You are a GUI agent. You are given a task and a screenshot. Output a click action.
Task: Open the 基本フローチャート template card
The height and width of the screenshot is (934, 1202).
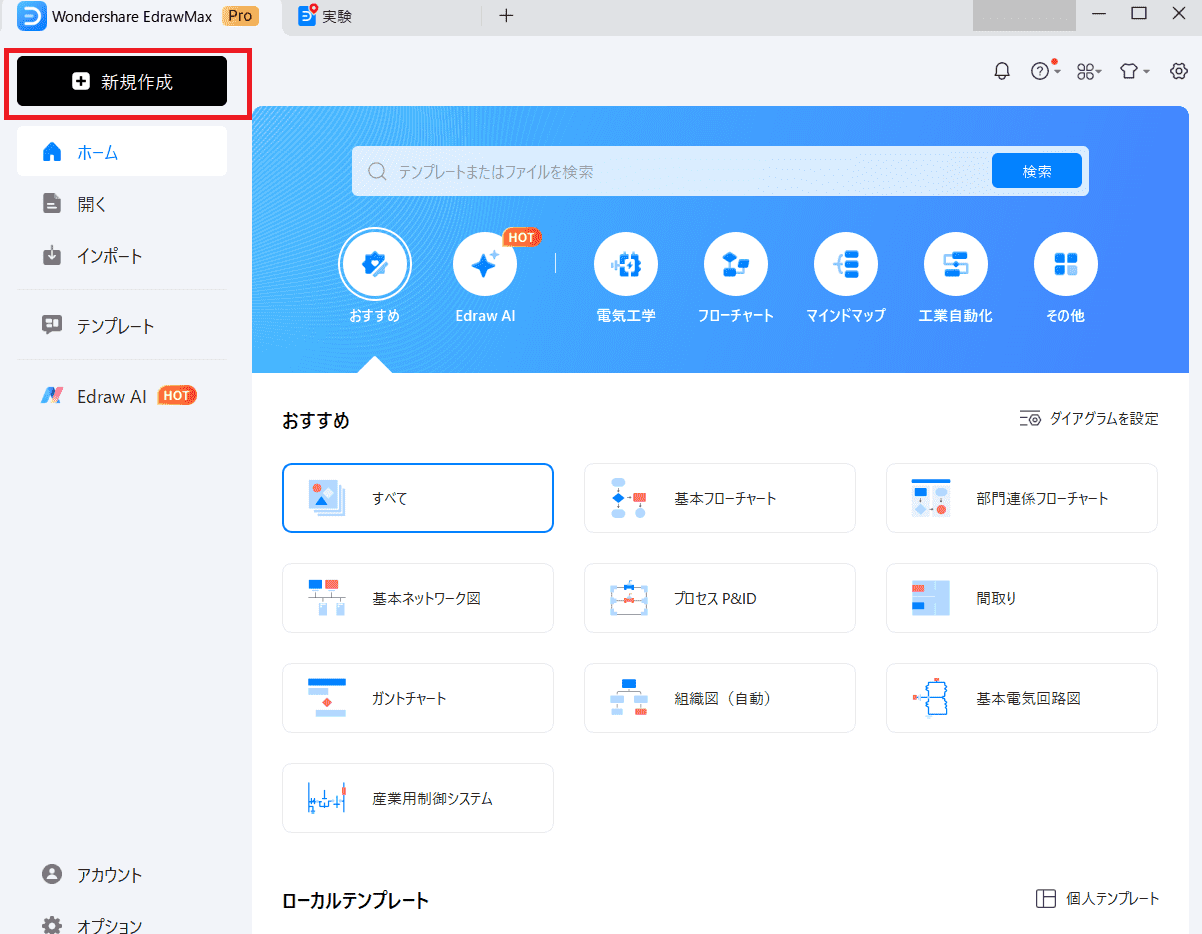(x=719, y=498)
